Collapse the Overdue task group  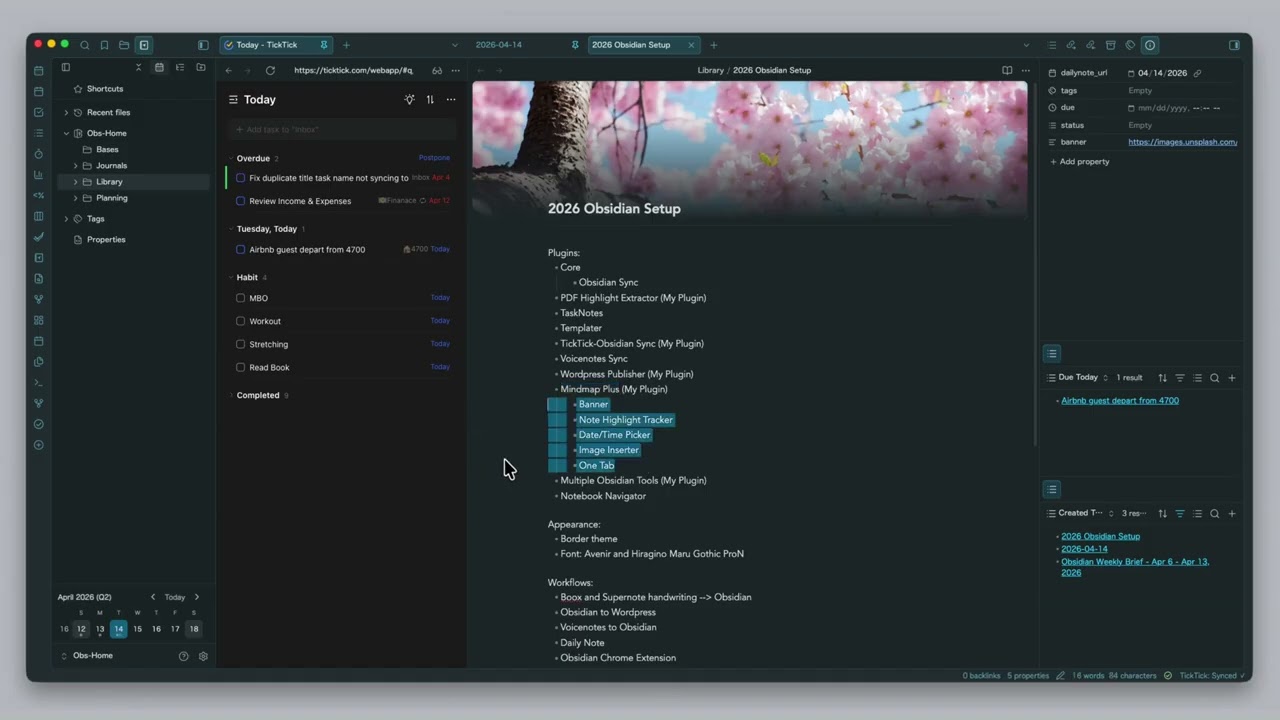(229, 159)
